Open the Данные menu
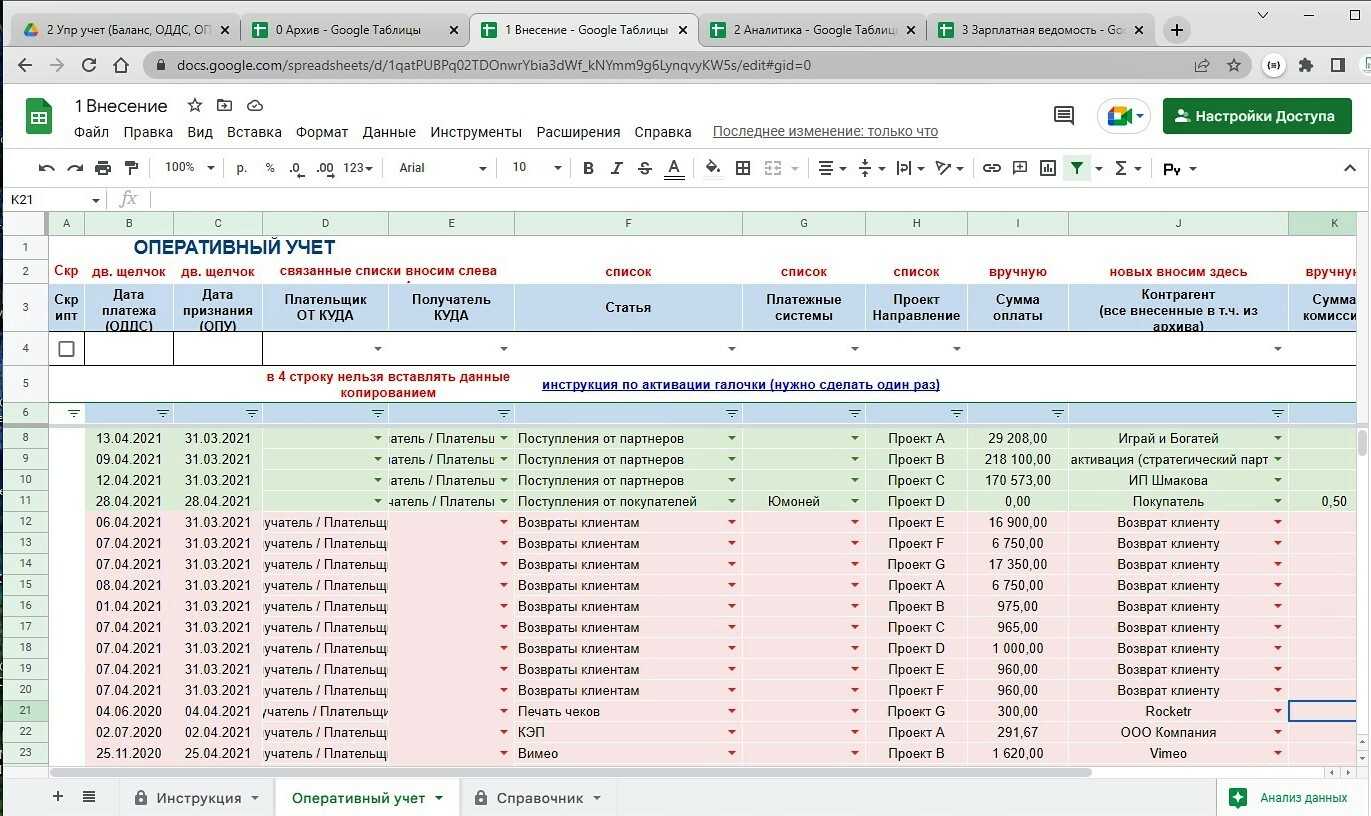 tap(389, 132)
